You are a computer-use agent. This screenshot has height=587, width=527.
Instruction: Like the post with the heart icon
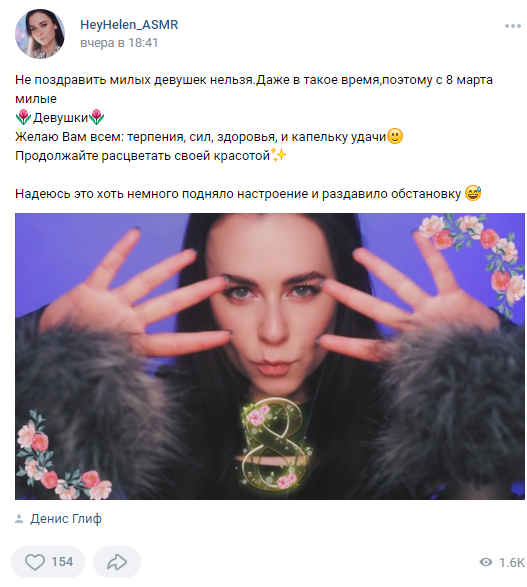[35, 562]
